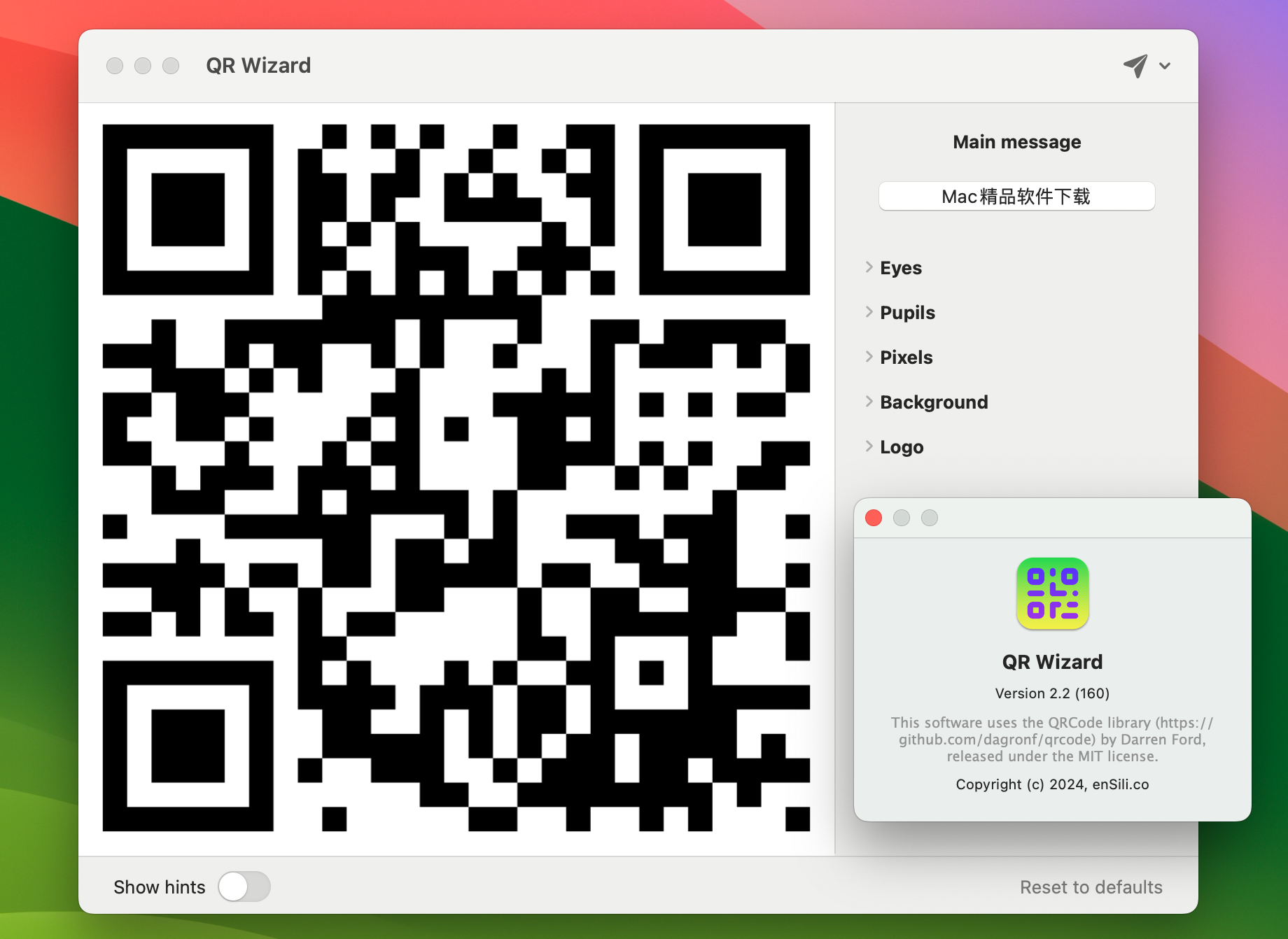
Task: Click the Logo section label
Action: tap(902, 447)
